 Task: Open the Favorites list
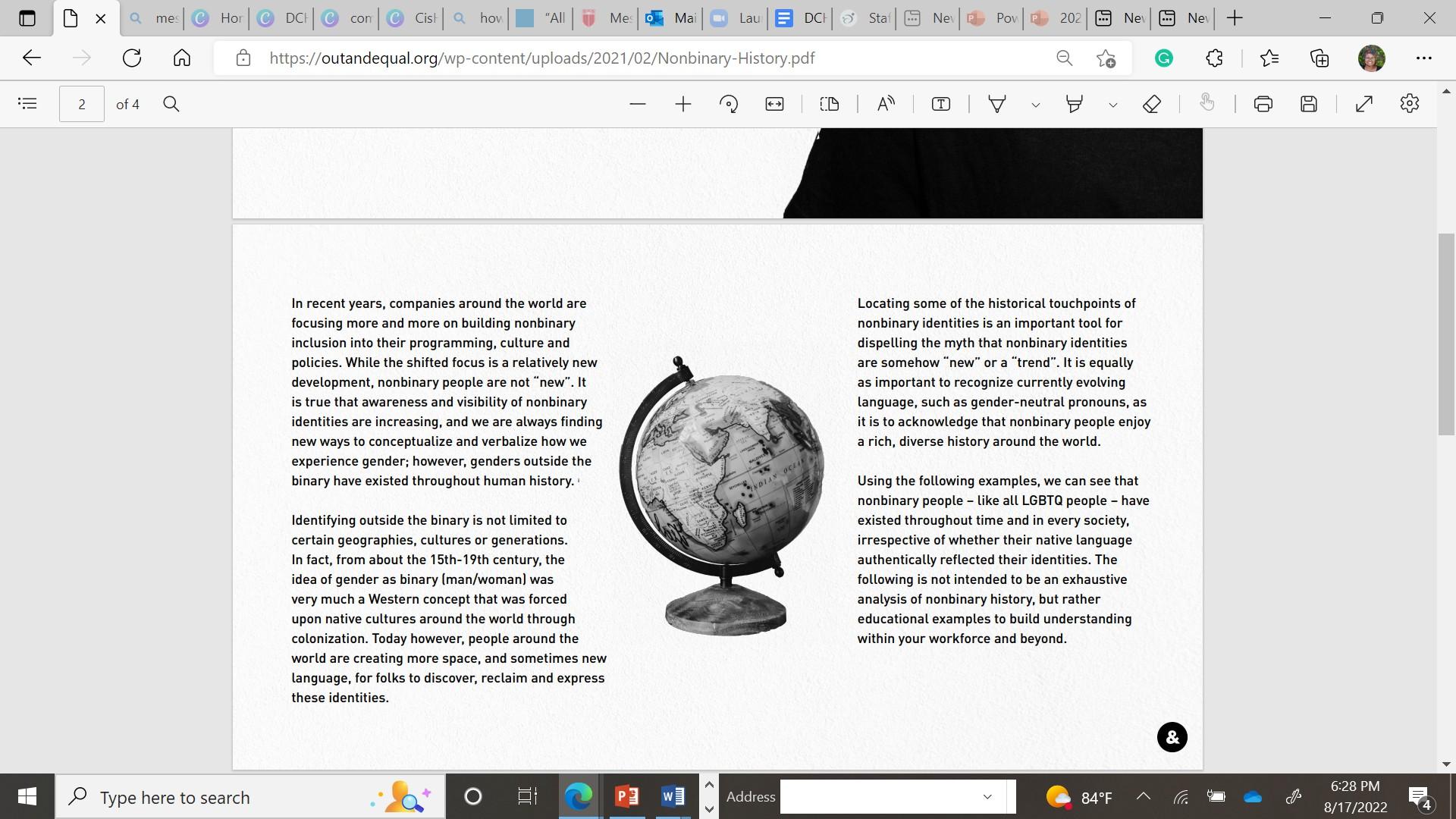click(x=1269, y=58)
